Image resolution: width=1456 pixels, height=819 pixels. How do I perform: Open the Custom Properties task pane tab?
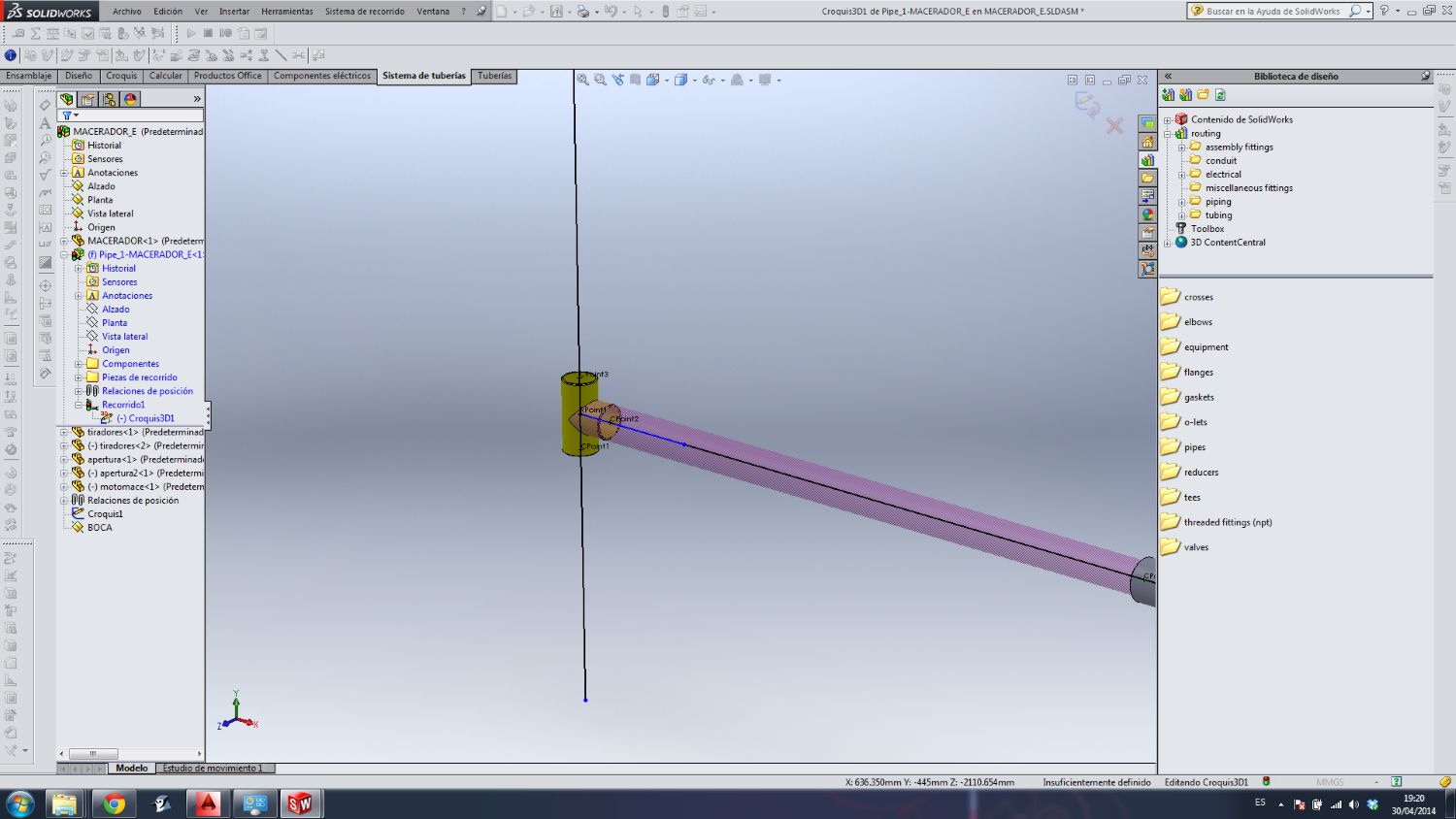(x=1147, y=233)
